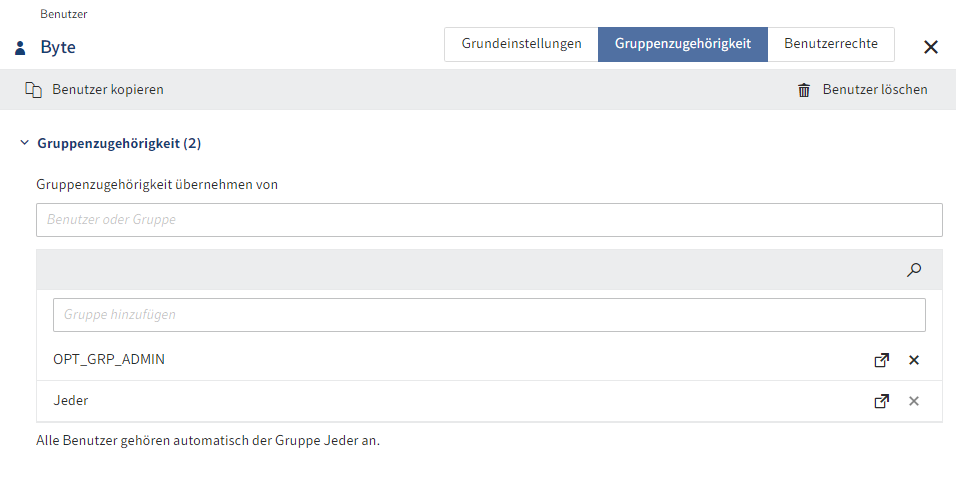Viewport: 956px width, 483px height.
Task: Click the trash can delete icon
Action: point(804,90)
